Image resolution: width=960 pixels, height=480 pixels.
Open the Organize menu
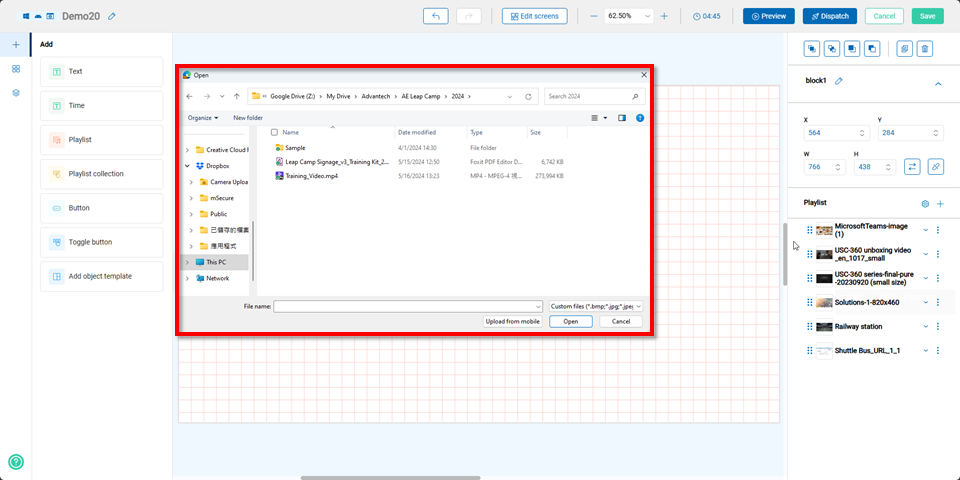point(203,117)
